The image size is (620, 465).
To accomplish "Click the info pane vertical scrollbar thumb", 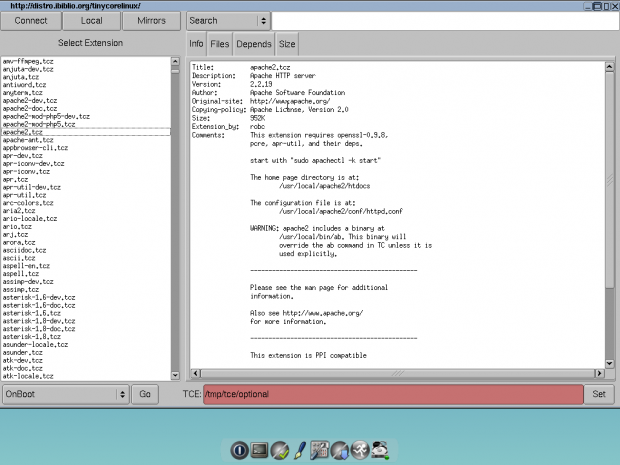I will point(609,180).
